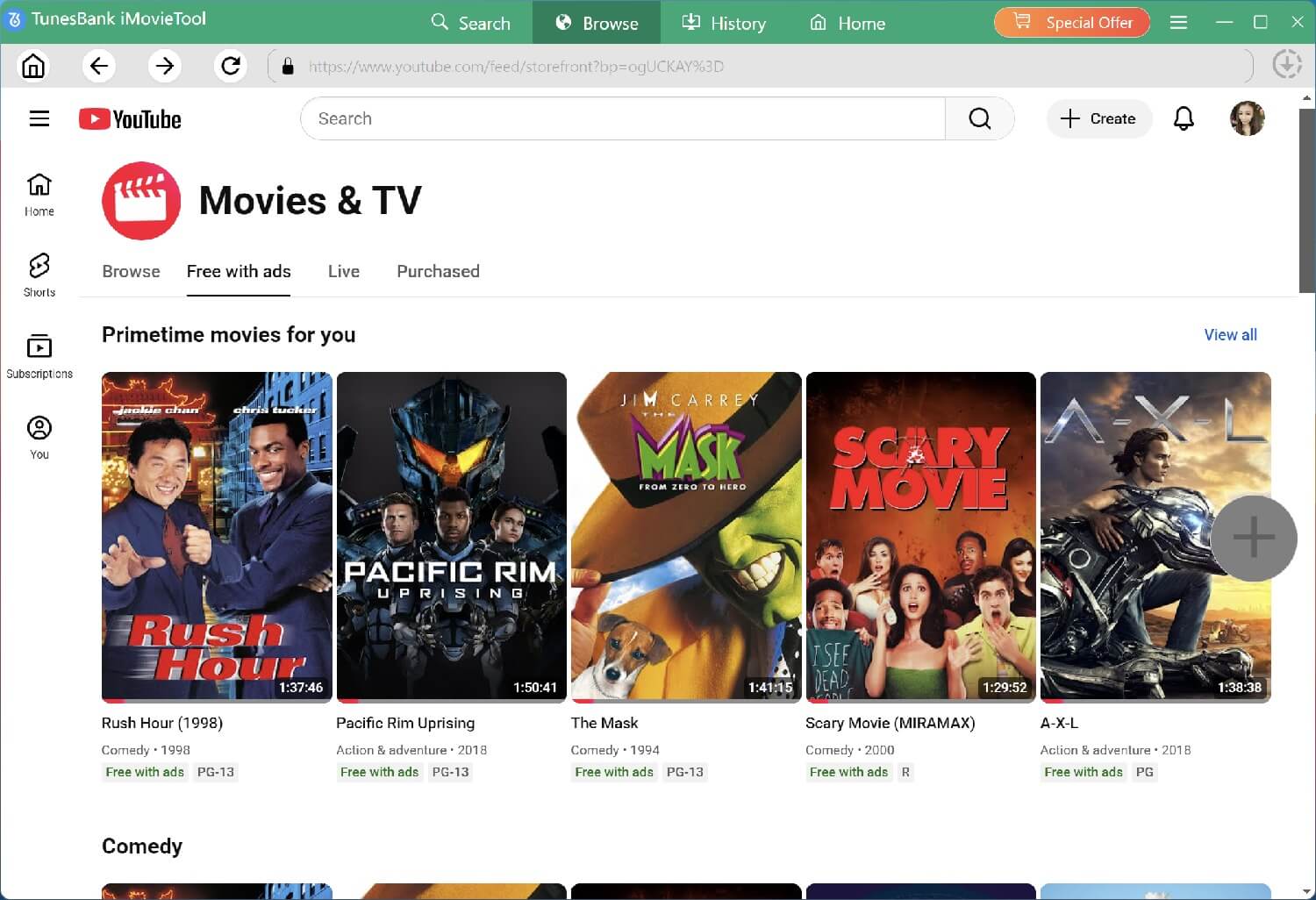Select the Free with ads tab
The width and height of the screenshot is (1316, 900).
coord(239,271)
